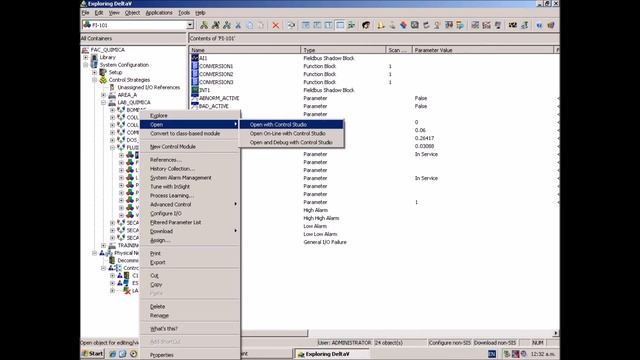Viewport: 640px width, 360px height.
Task: Collapse the LAB_QUIMICA tree node
Action: click(x=104, y=102)
